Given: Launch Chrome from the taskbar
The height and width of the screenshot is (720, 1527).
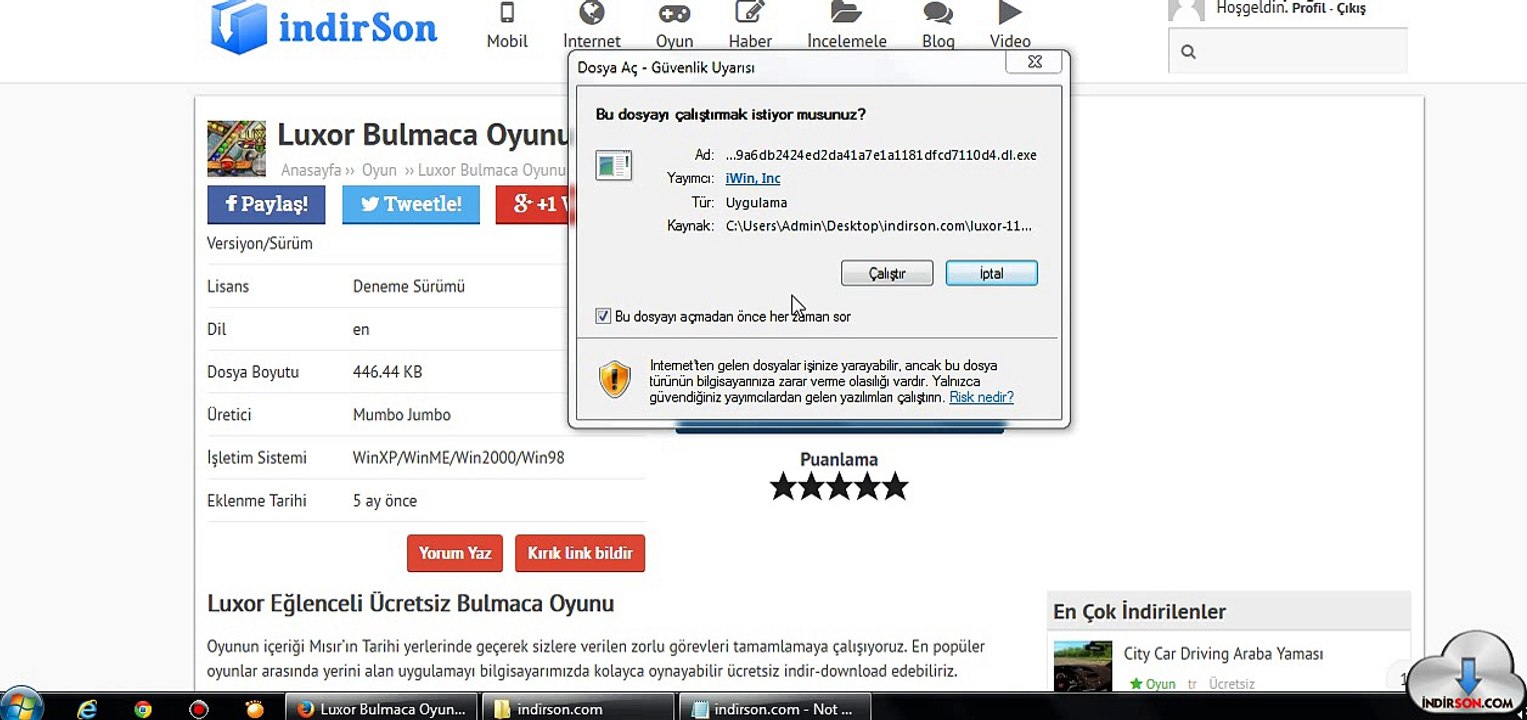Looking at the screenshot, I should pos(143,709).
